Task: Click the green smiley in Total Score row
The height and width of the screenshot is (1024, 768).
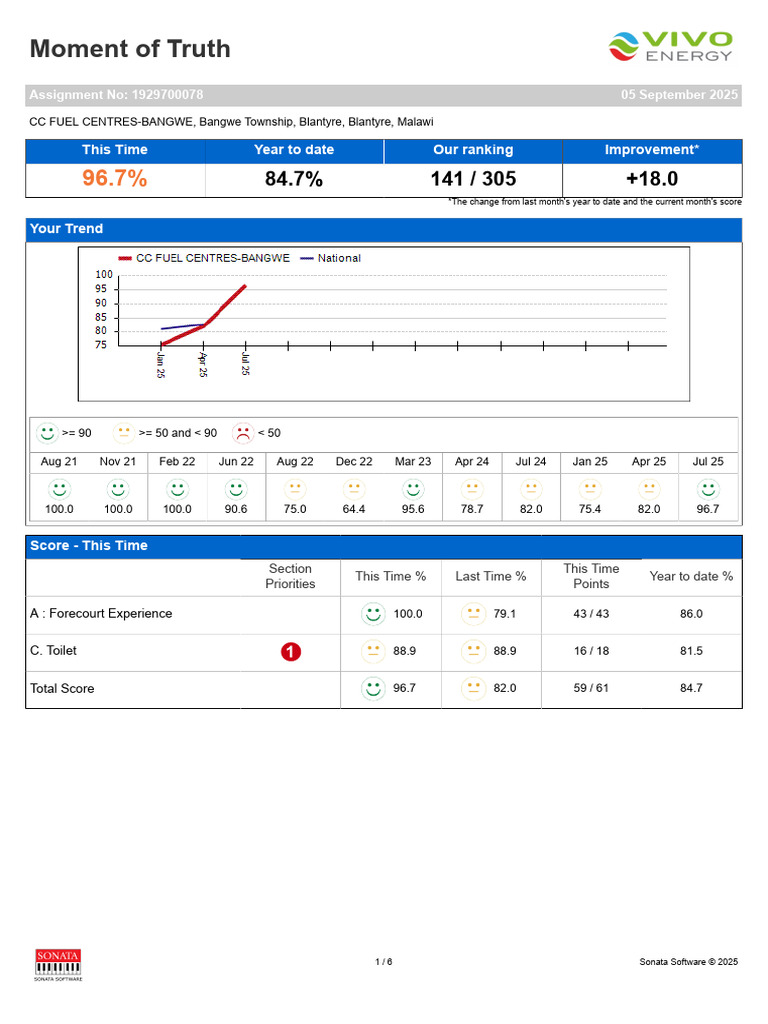Action: coord(373,688)
